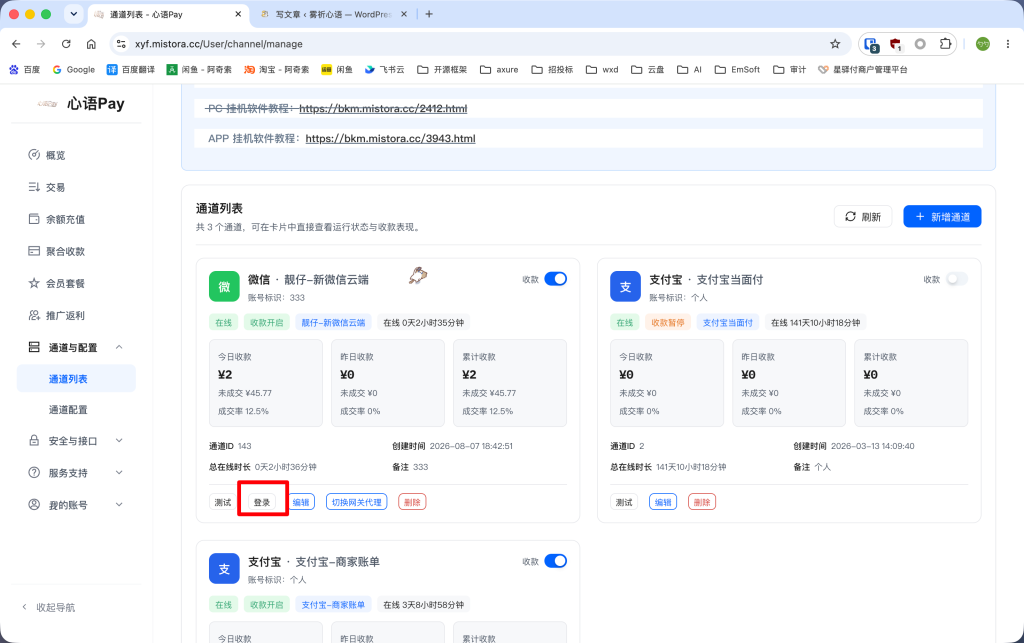Reload the page with browser refresh icon
This screenshot has height=643, width=1024.
(x=66, y=44)
